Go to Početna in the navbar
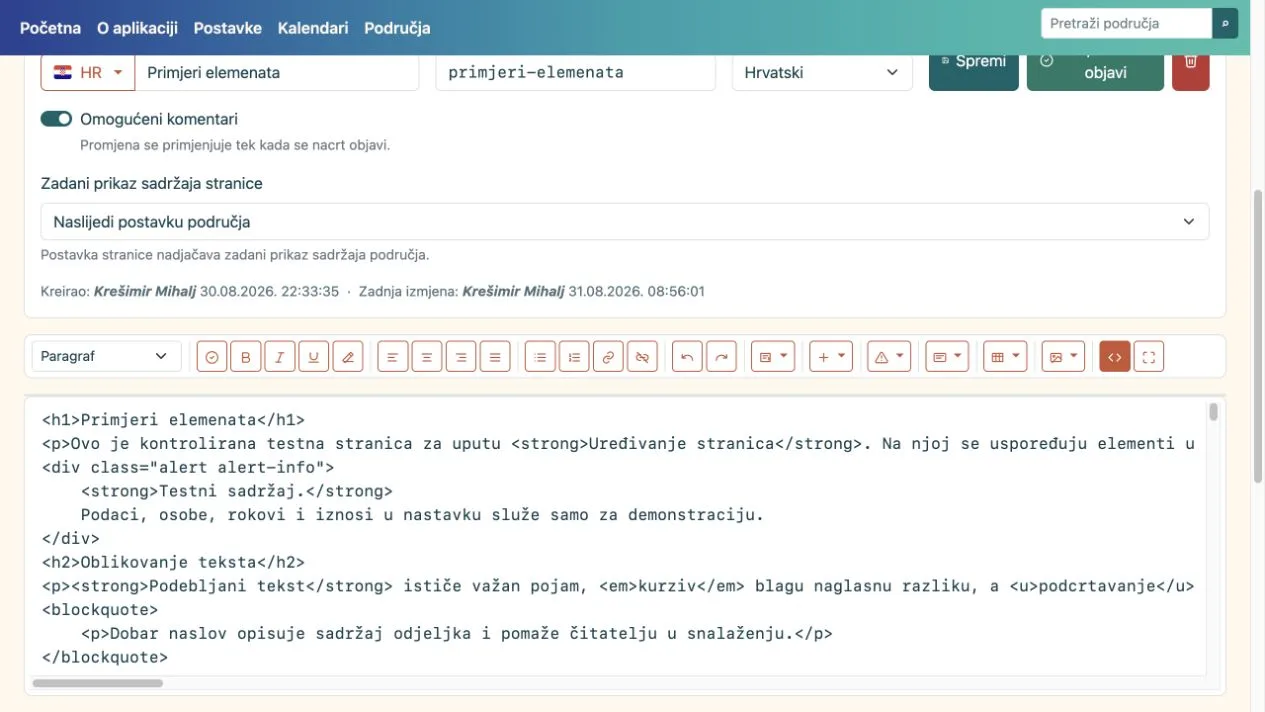Image resolution: width=1265 pixels, height=712 pixels. (50, 28)
